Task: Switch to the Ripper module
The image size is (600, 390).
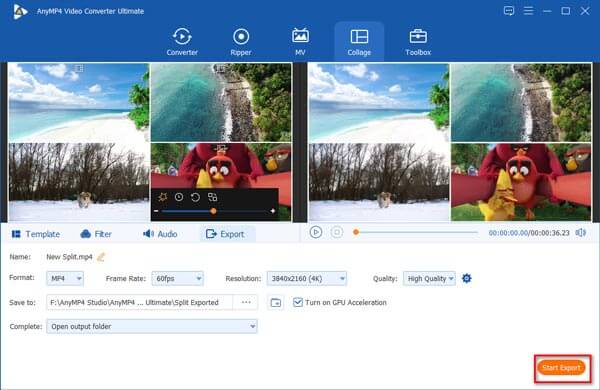Action: click(241, 42)
